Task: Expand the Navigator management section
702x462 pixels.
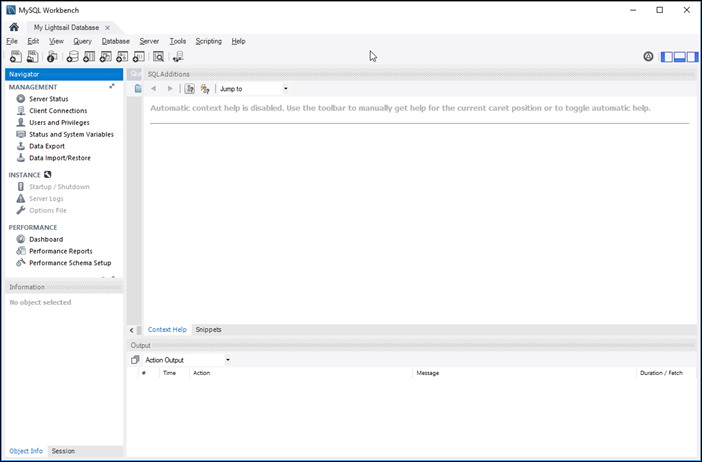Action: pyautogui.click(x=112, y=87)
